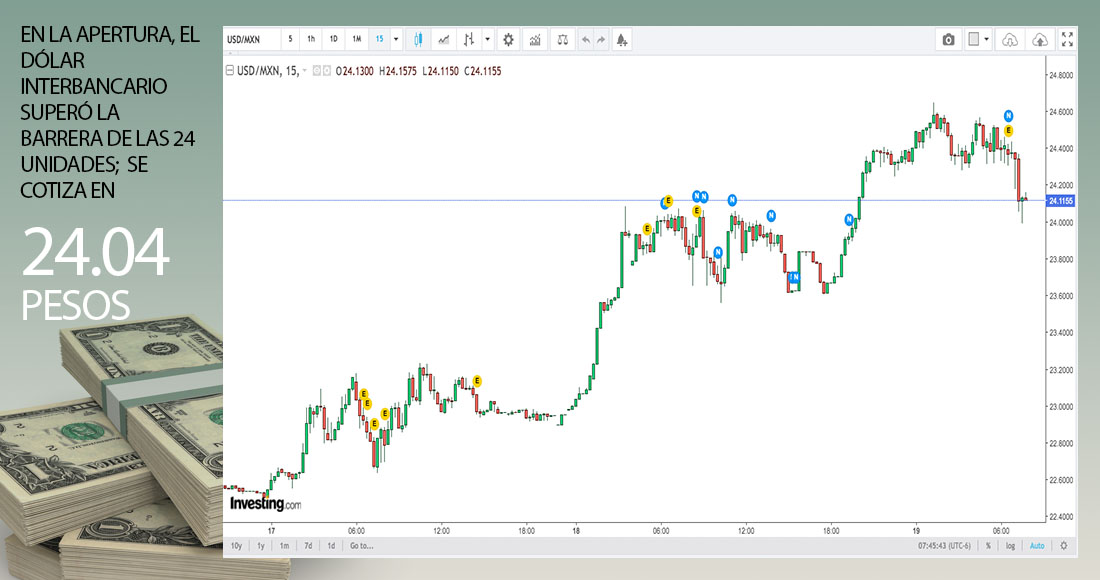This screenshot has width=1100, height=580.
Task: Switch to the 1D timeframe tab
Action: pyautogui.click(x=334, y=40)
